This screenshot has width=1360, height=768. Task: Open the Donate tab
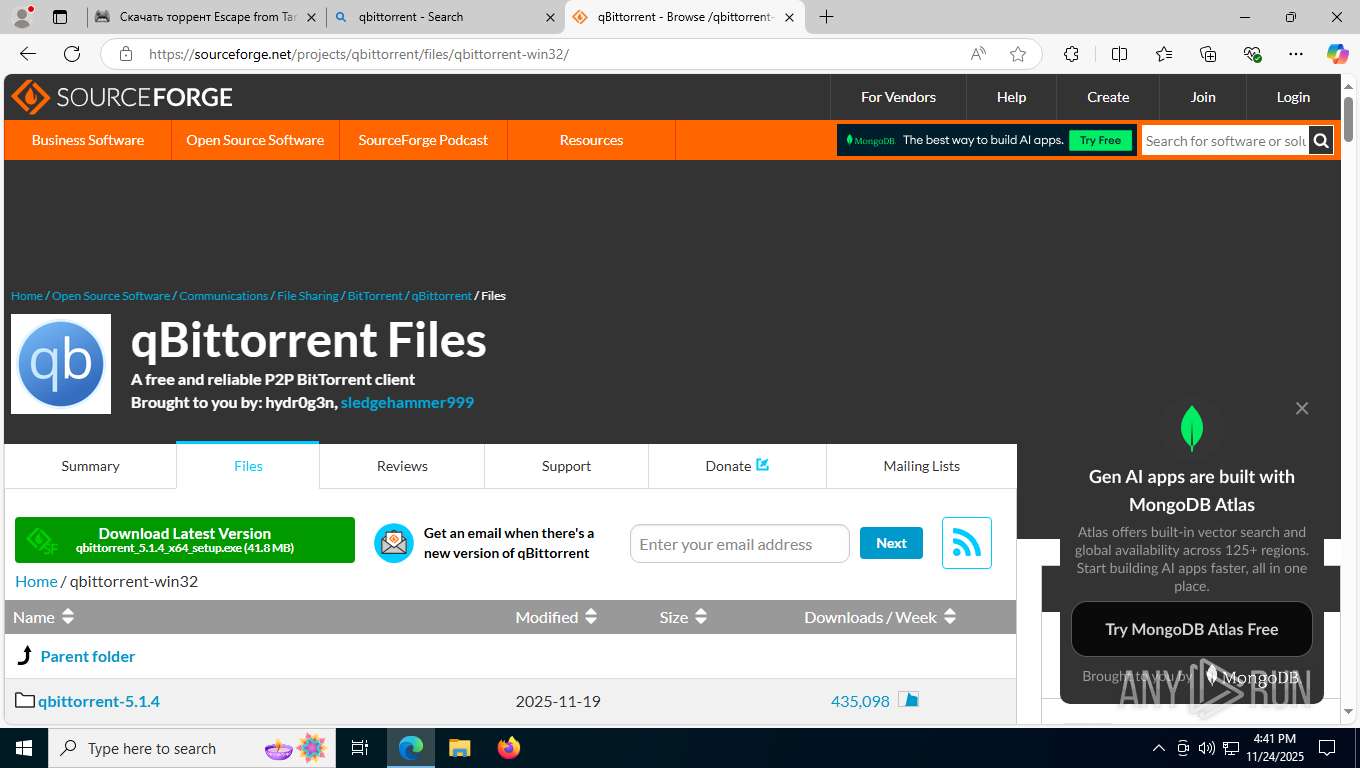737,466
